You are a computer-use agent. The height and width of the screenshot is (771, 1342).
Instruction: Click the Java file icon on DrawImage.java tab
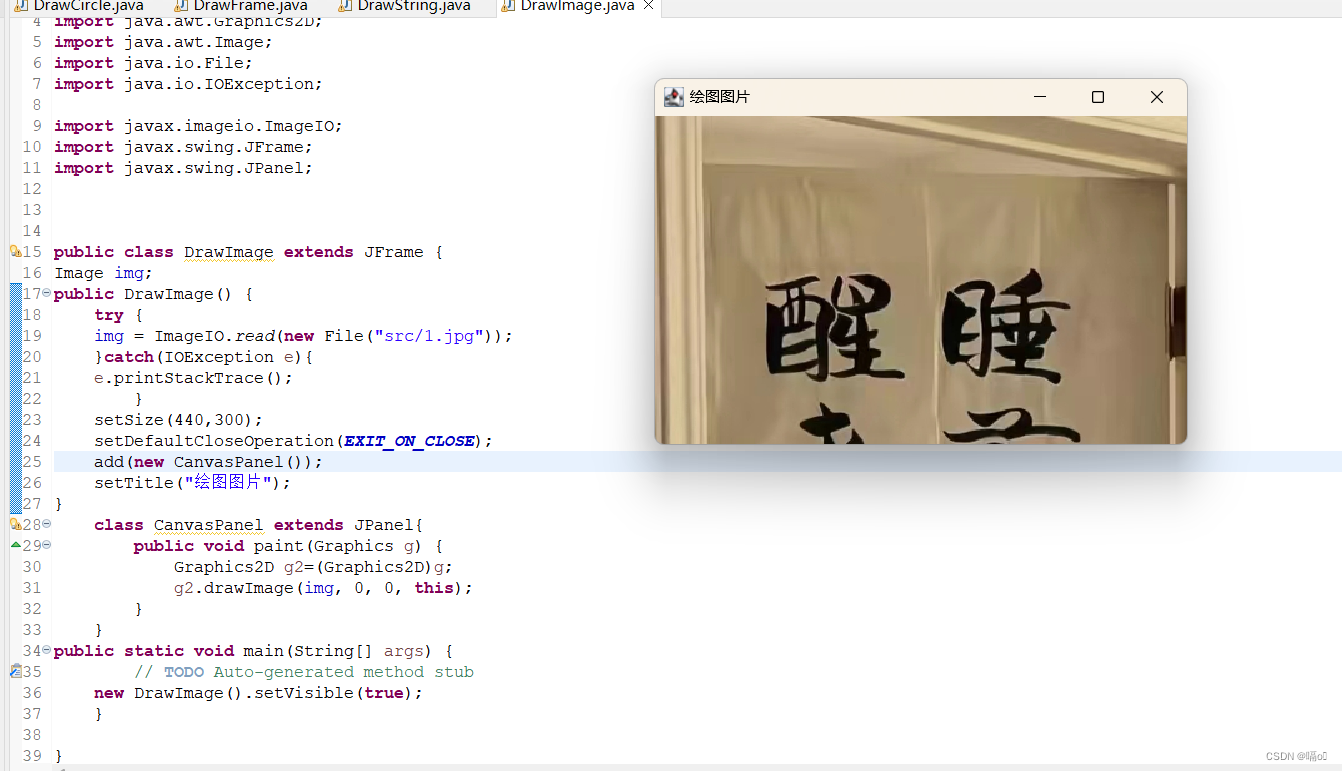(509, 6)
